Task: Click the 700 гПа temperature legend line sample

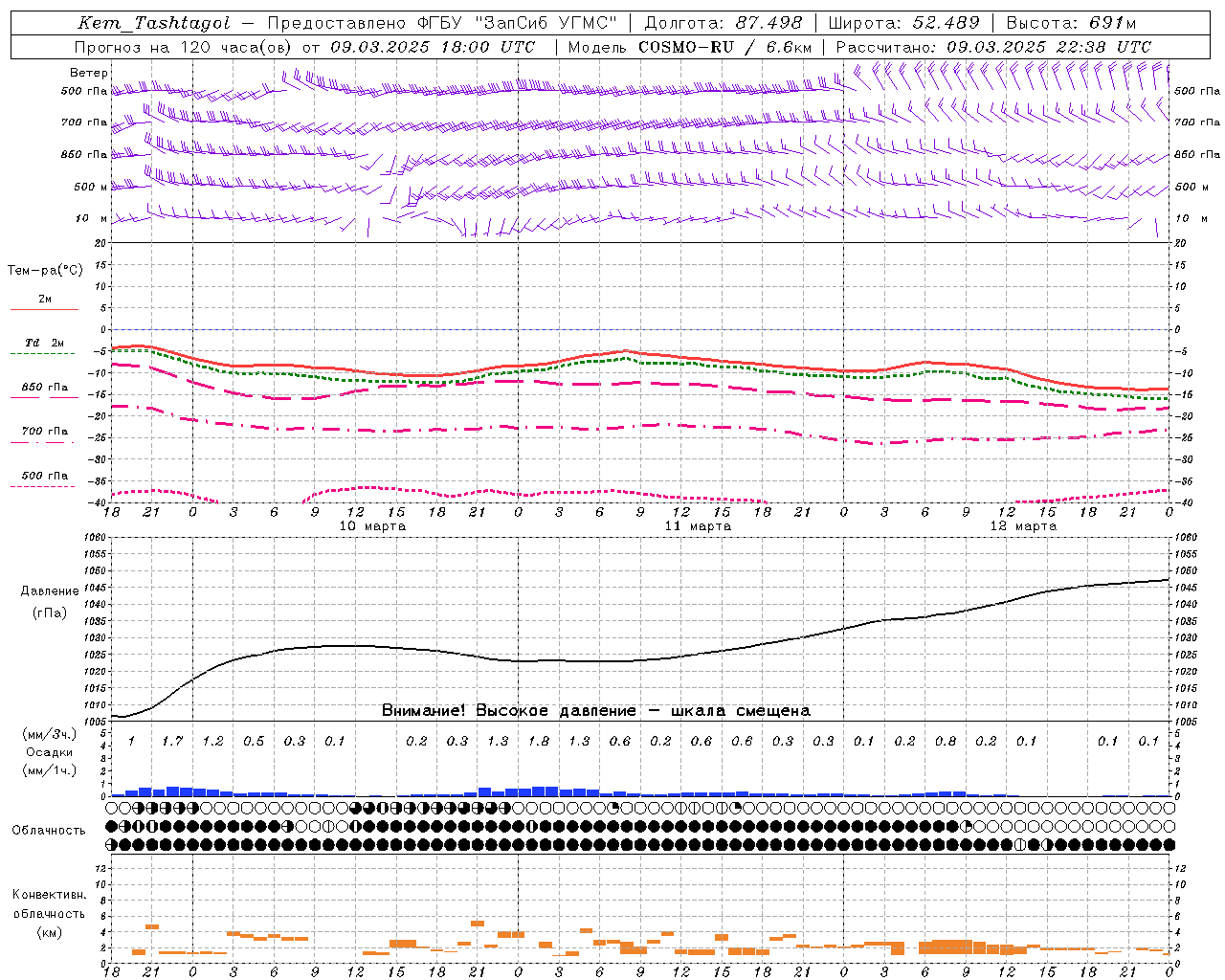Action: click(x=44, y=443)
